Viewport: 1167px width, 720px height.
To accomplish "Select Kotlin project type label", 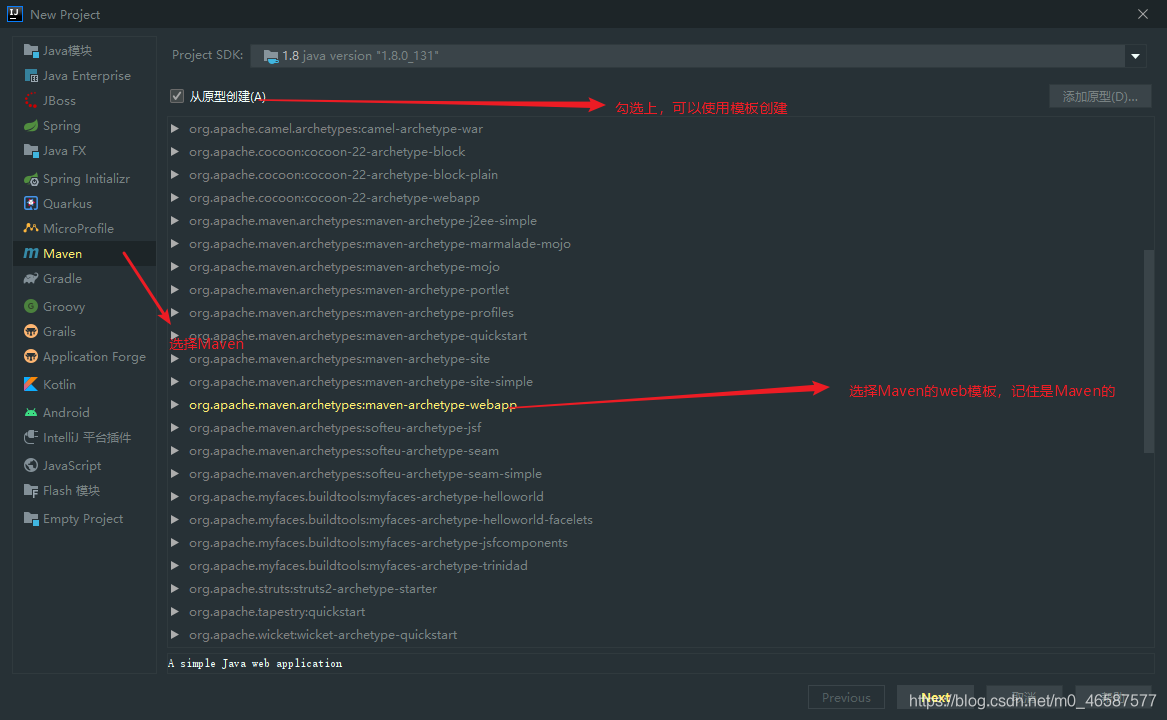I will point(60,385).
